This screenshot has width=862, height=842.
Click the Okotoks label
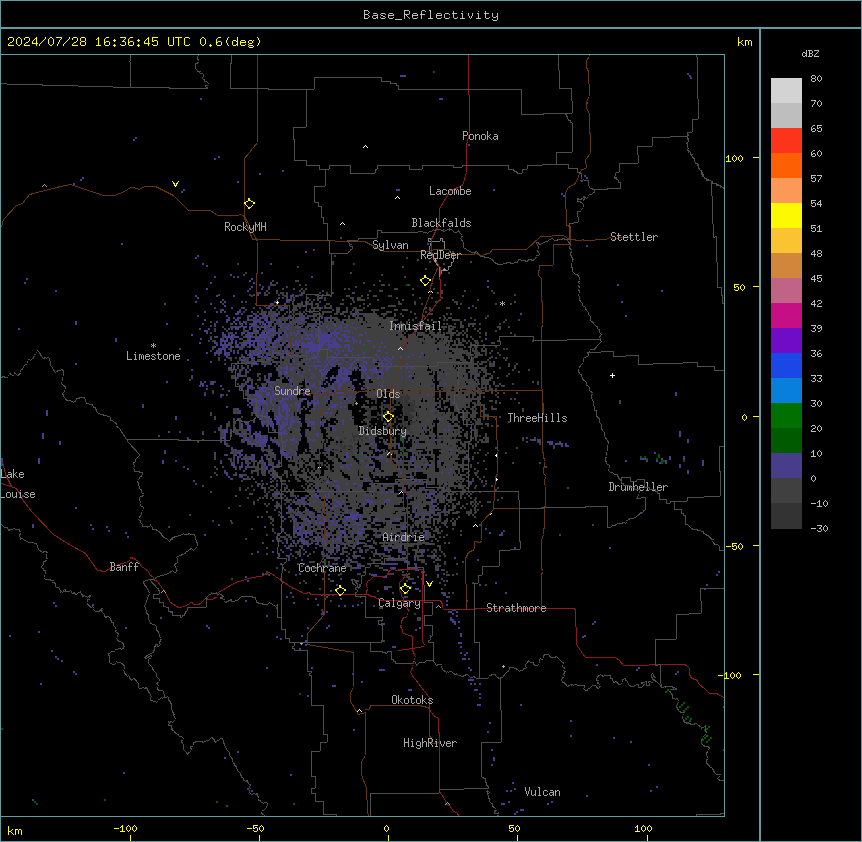tap(412, 700)
